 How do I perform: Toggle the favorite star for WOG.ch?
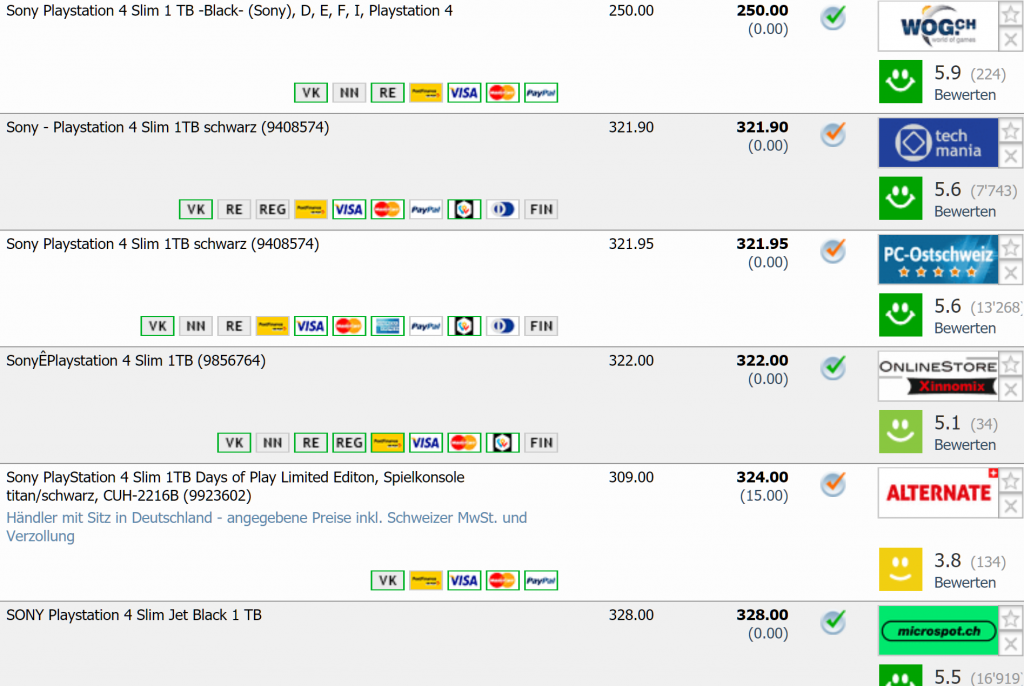tap(1011, 14)
